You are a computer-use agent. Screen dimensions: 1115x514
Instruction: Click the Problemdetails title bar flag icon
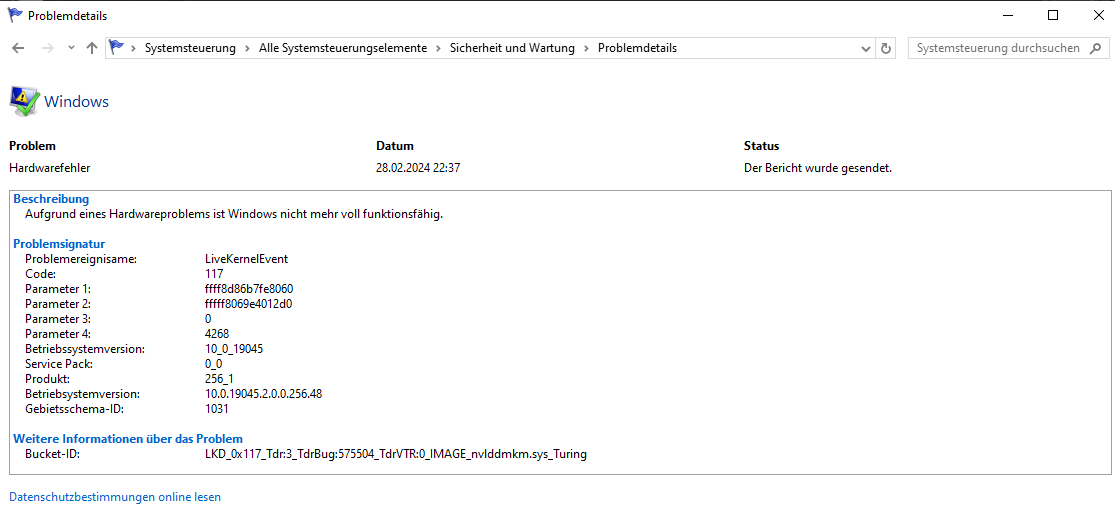pyautogui.click(x=14, y=15)
